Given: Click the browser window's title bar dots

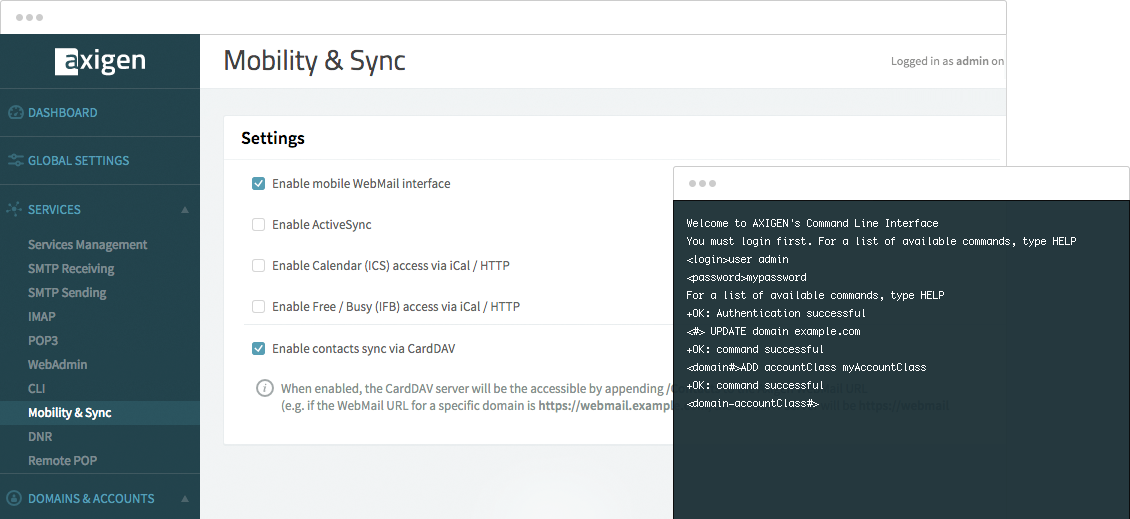Looking at the screenshot, I should point(29,17).
